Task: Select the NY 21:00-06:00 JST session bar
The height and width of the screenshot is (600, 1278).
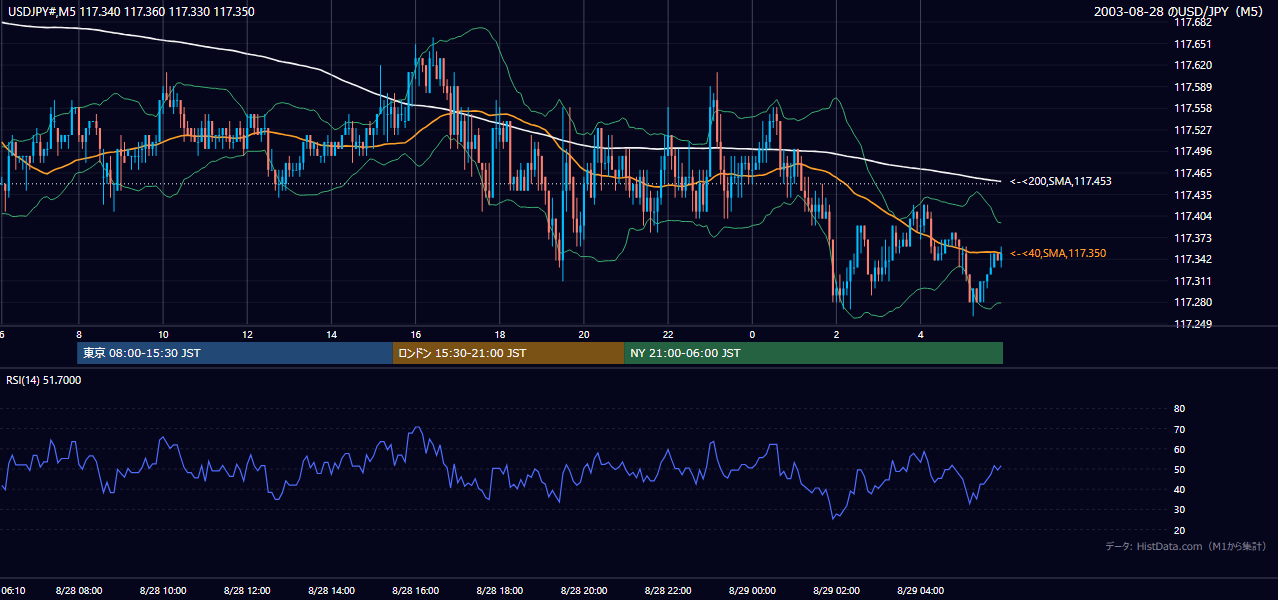Action: click(x=813, y=353)
